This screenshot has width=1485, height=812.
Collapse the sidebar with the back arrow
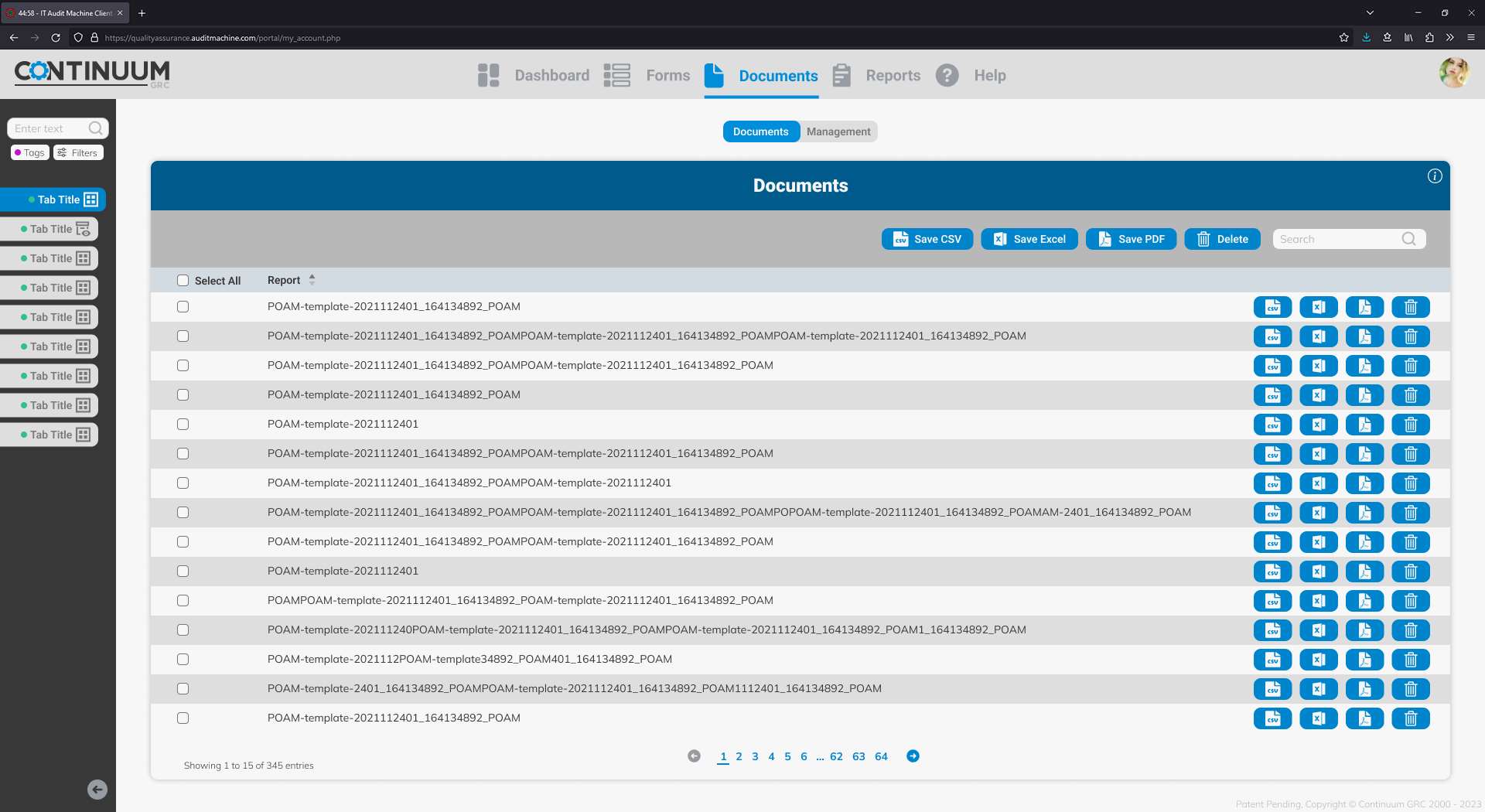click(97, 790)
